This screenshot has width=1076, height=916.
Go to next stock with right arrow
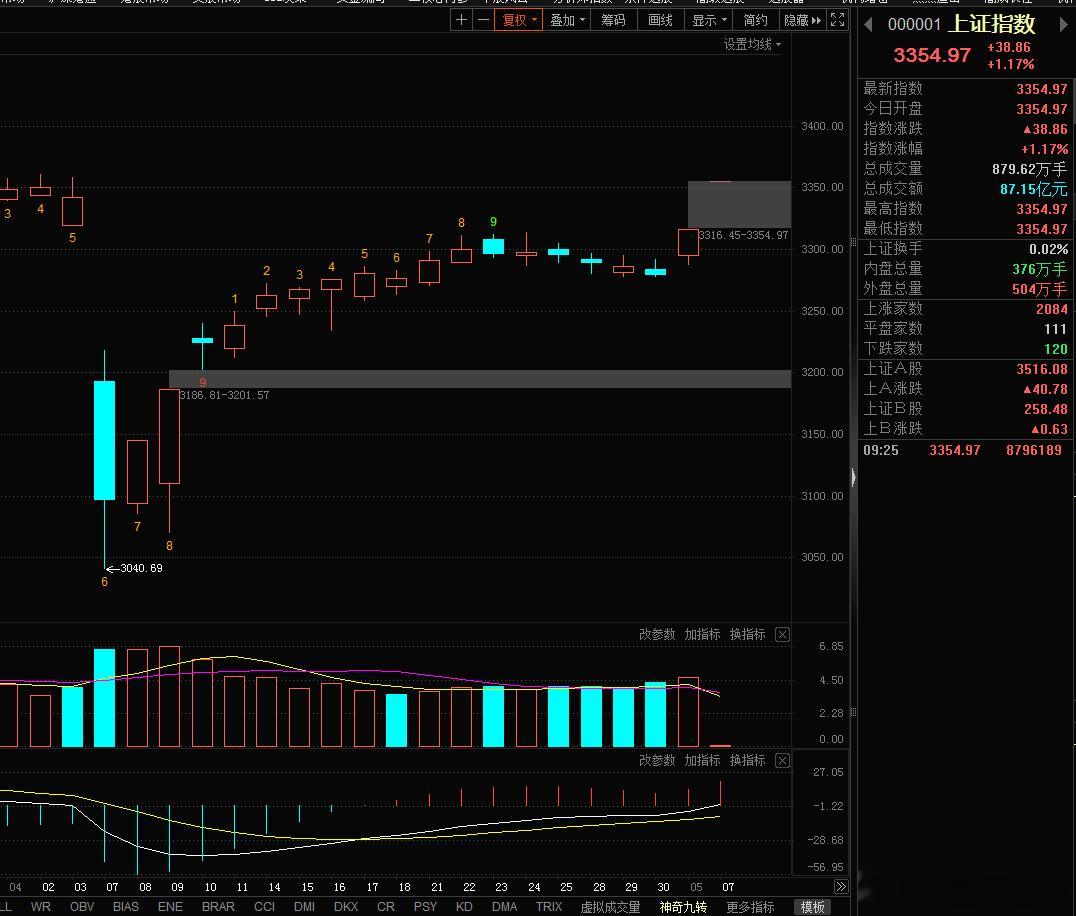click(x=1064, y=25)
